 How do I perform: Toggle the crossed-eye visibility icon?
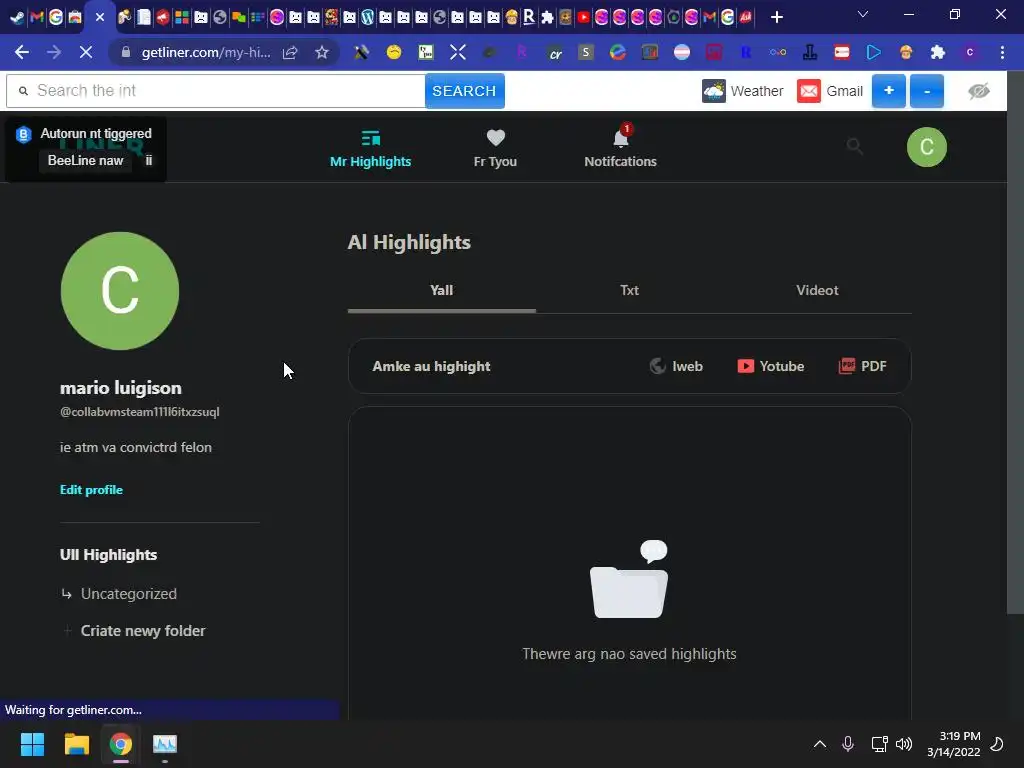click(x=978, y=91)
